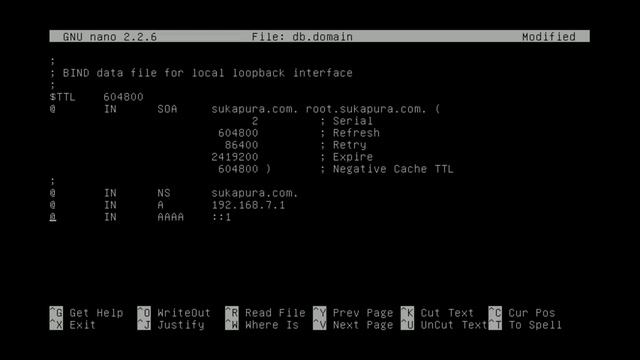The height and width of the screenshot is (360, 640).
Task: Click the 604800 Refresh value
Action: pos(238,133)
